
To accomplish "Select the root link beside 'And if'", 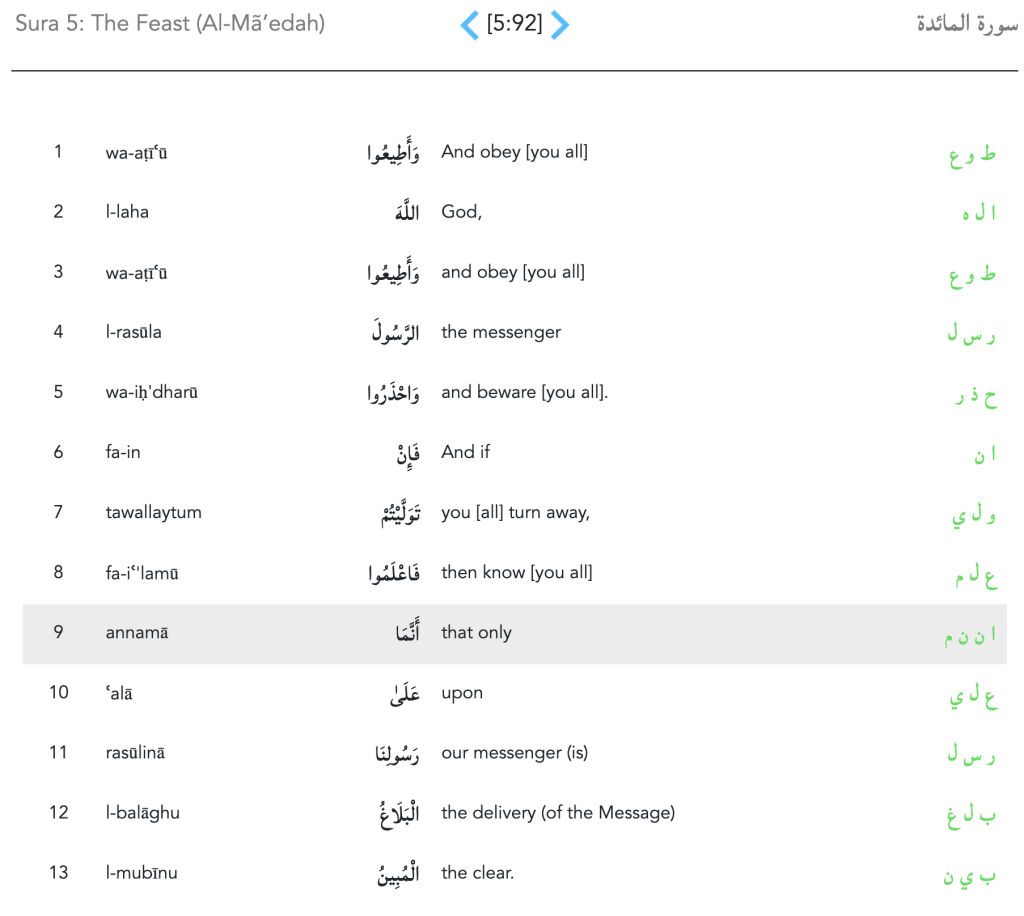I will click(985, 455).
